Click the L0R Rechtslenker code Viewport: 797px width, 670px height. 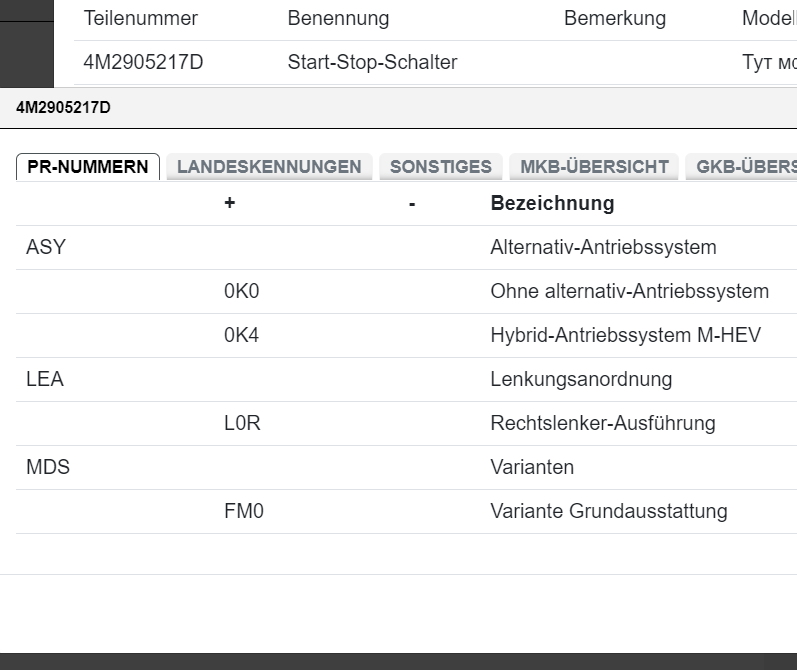click(x=242, y=423)
